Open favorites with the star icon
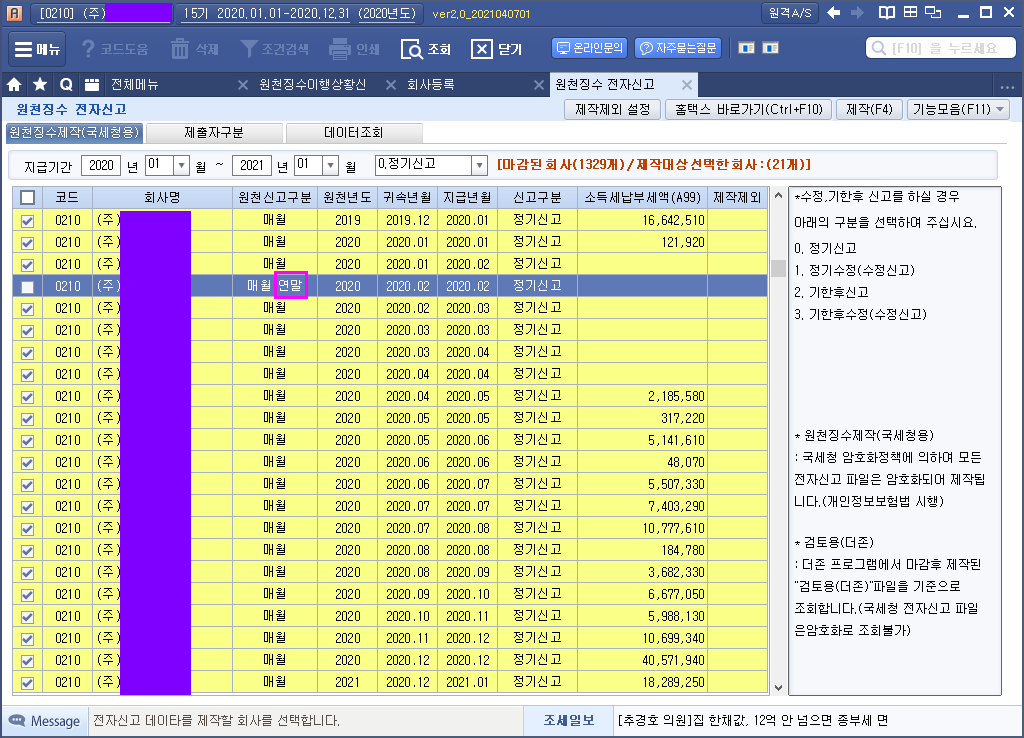The image size is (1024, 738). (39, 85)
